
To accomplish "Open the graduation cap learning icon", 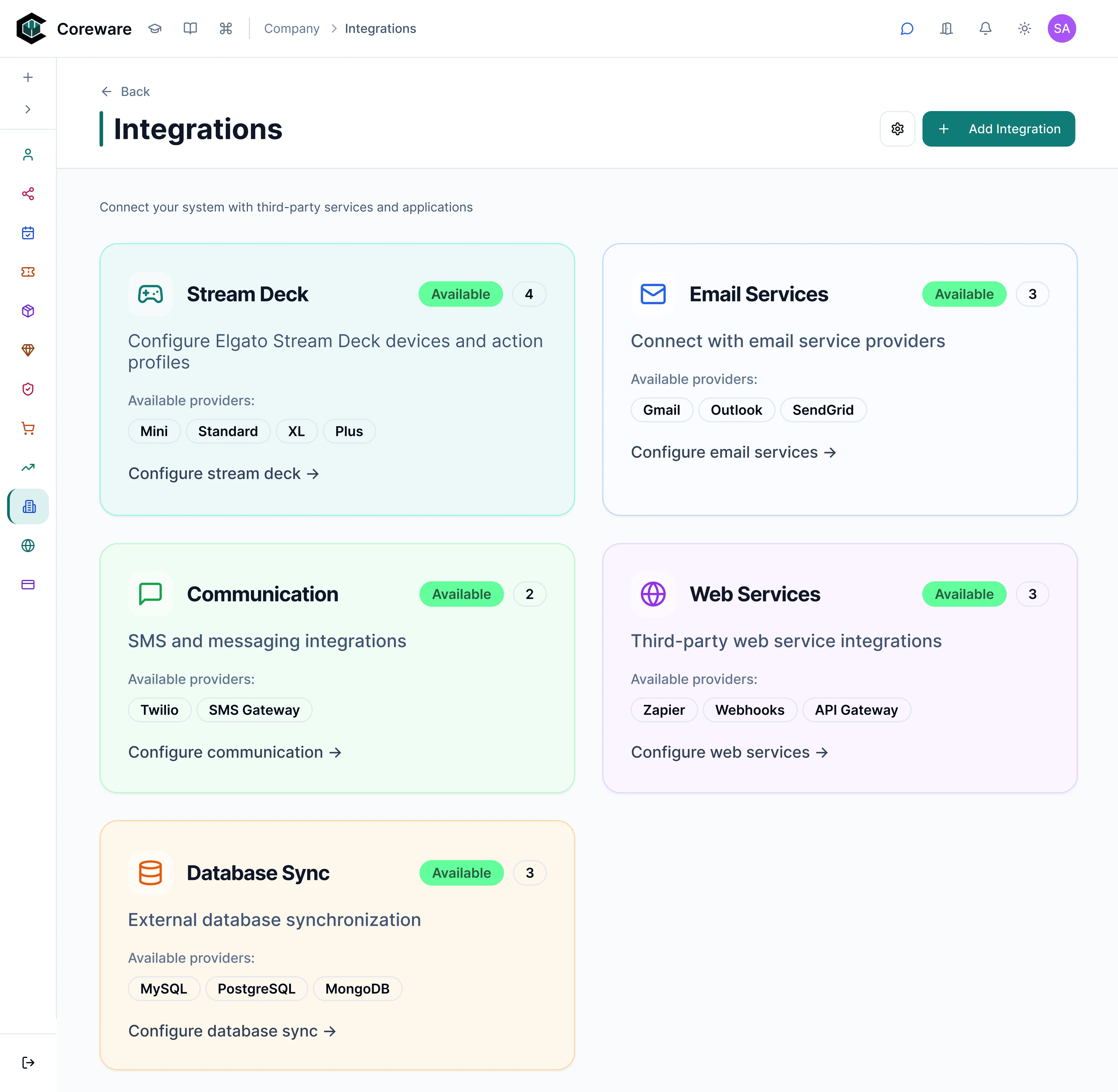I will tap(155, 29).
